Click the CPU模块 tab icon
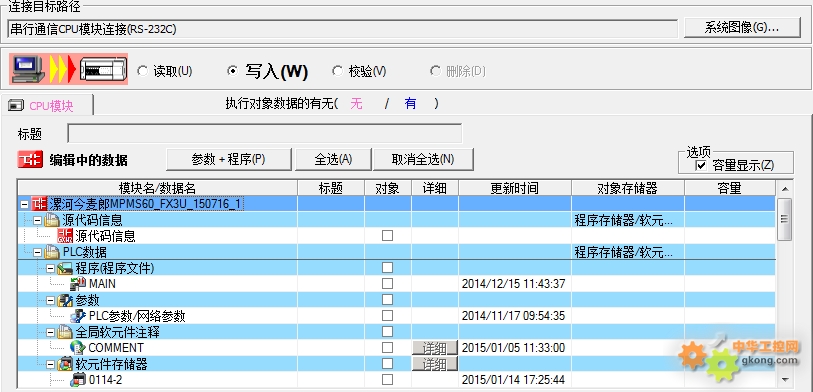 (17, 106)
